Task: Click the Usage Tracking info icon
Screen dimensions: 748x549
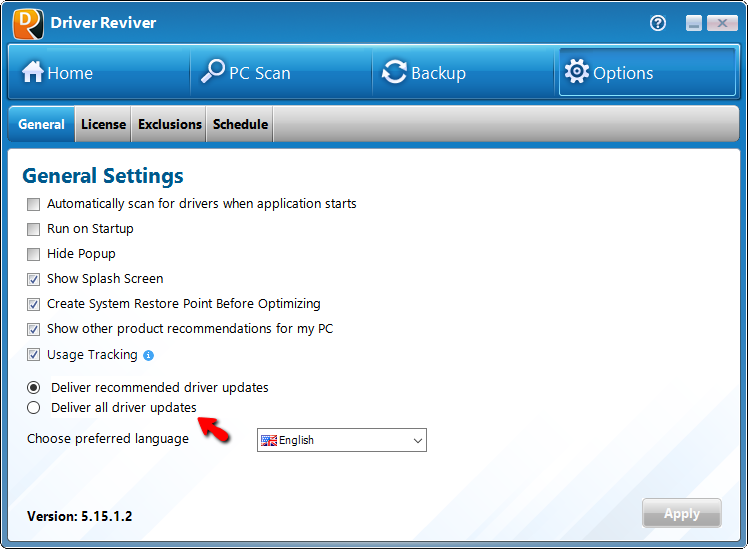Action: [148, 355]
